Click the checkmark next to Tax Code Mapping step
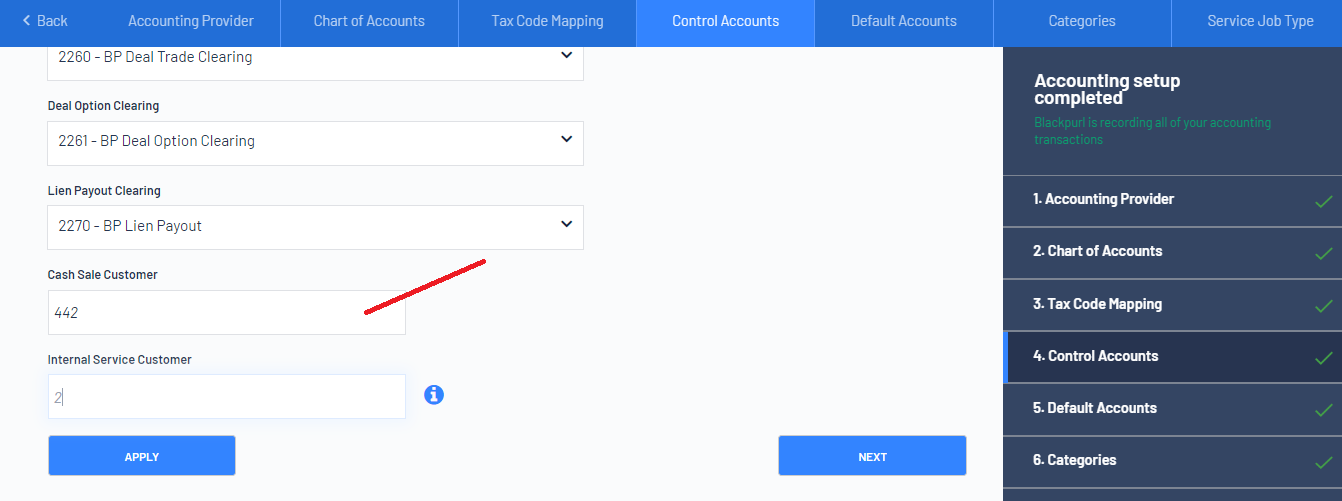Viewport: 1342px width, 501px height. (x=1324, y=306)
